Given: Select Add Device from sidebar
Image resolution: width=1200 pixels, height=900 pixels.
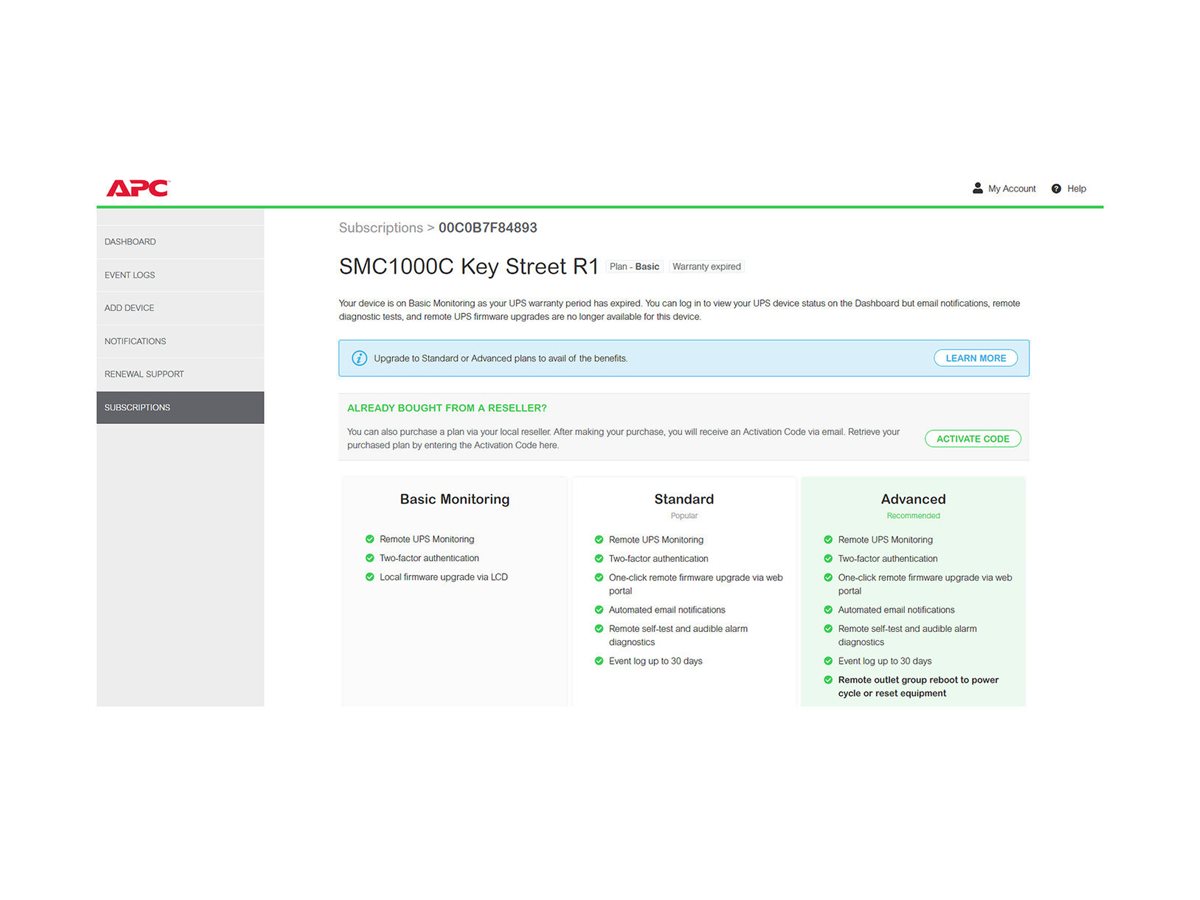Looking at the screenshot, I should [x=129, y=308].
